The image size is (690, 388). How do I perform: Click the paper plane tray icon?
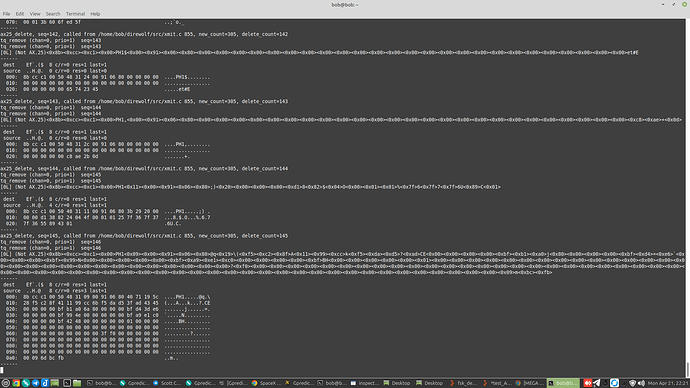596,383
